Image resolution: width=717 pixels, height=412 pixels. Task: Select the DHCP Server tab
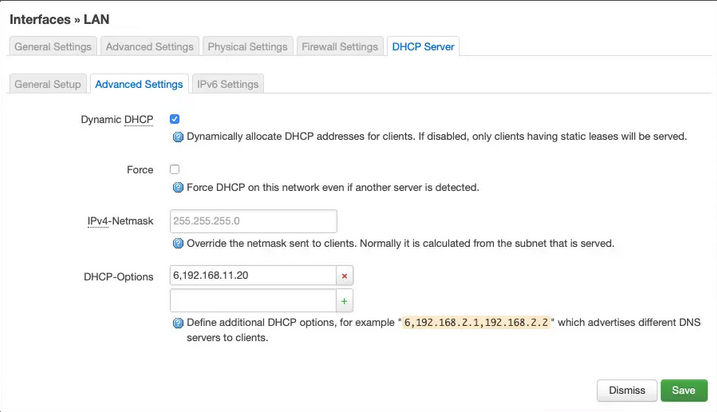pyautogui.click(x=422, y=46)
